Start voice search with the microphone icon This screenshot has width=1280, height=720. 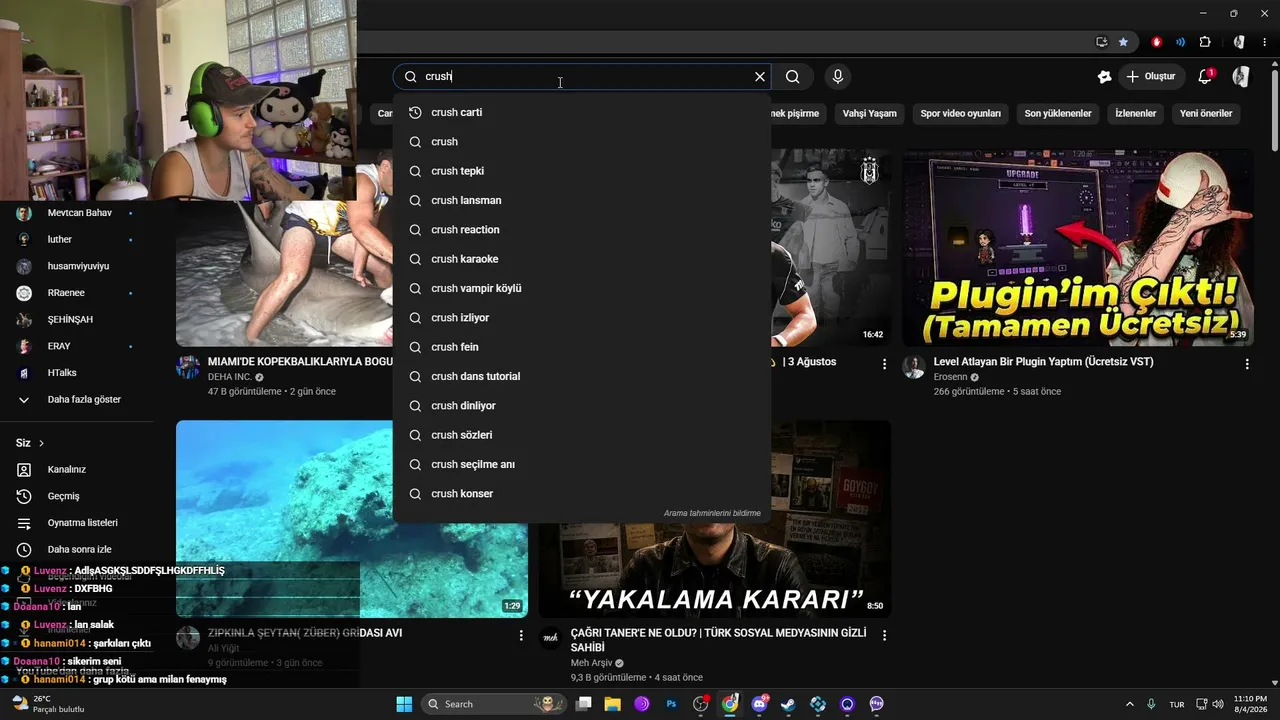click(838, 77)
